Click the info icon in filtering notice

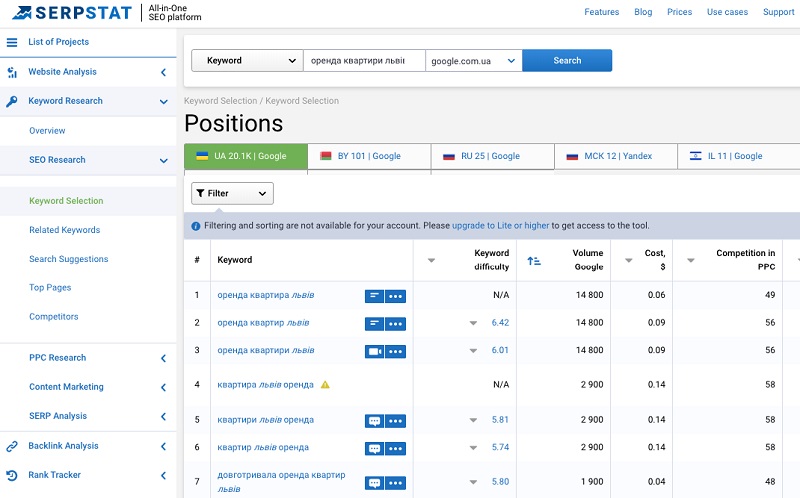(x=195, y=226)
